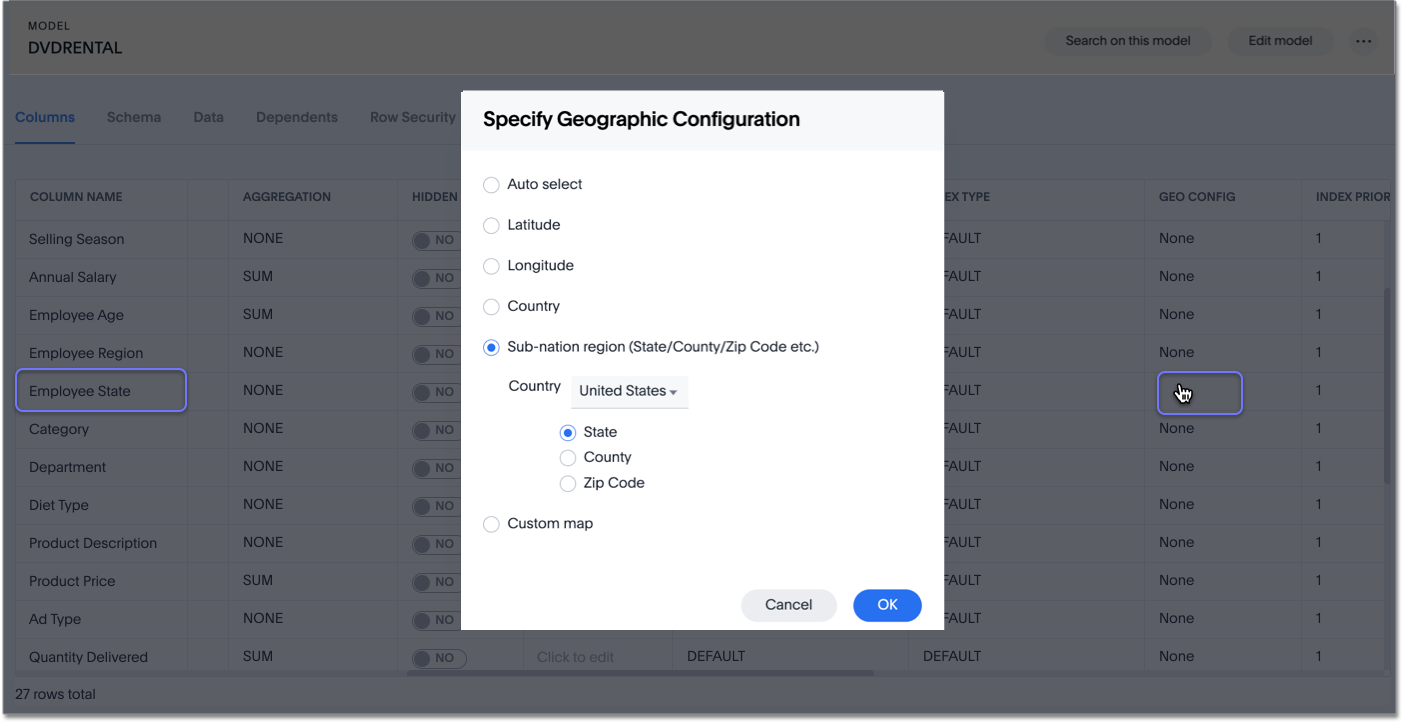Click Search on this model
The width and height of the screenshot is (1403, 723).
(x=1128, y=41)
